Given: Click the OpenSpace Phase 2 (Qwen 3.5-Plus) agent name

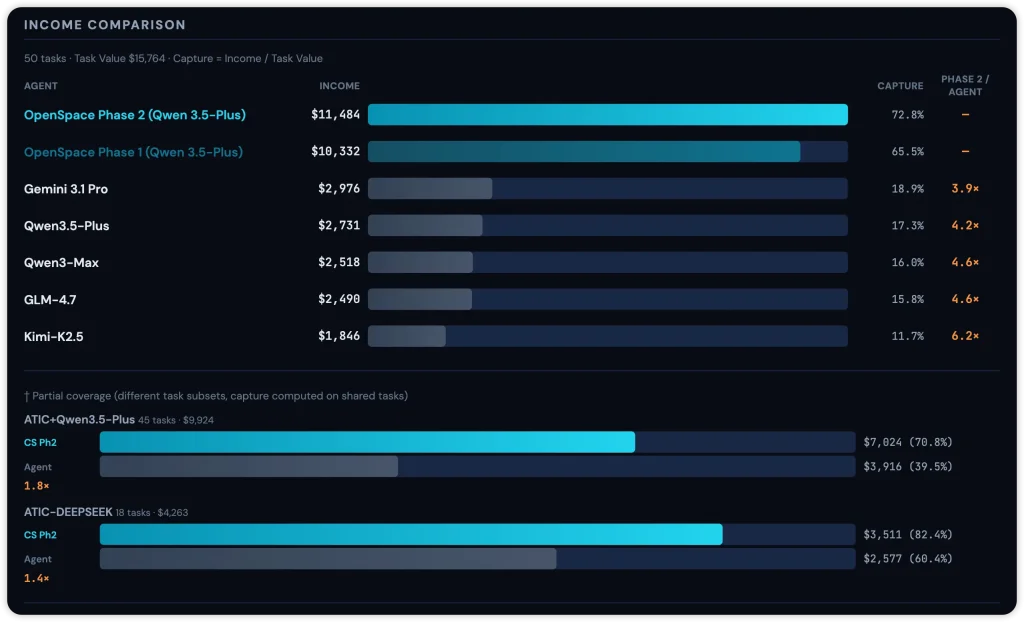Looking at the screenshot, I should pyautogui.click(x=135, y=115).
